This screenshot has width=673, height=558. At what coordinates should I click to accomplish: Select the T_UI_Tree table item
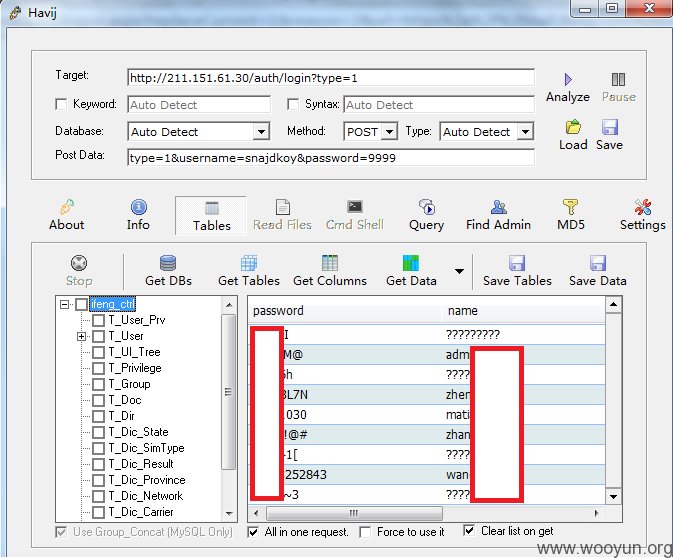pyautogui.click(x=134, y=352)
